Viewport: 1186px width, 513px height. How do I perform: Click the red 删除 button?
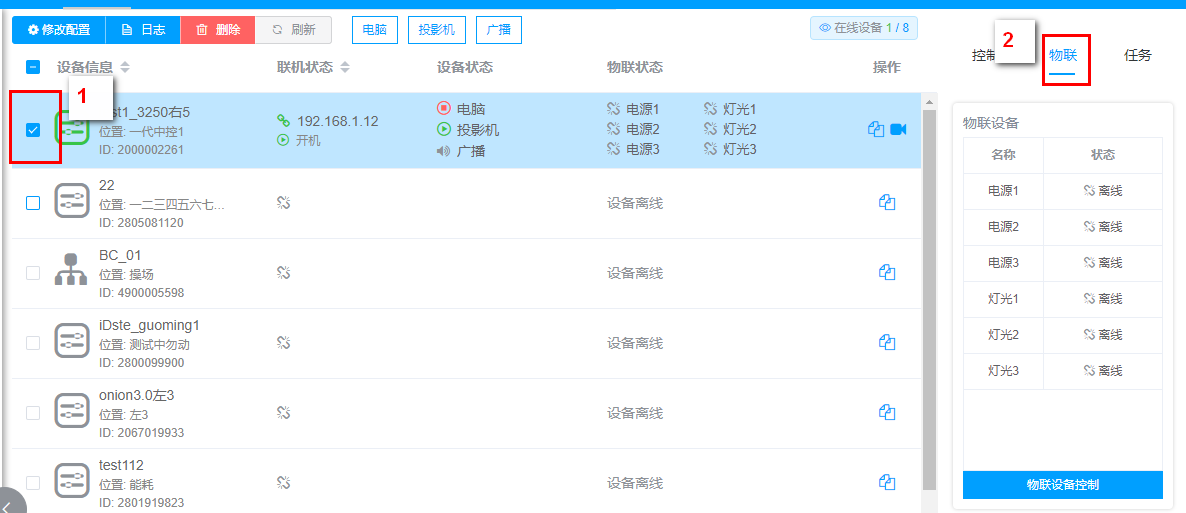217,30
